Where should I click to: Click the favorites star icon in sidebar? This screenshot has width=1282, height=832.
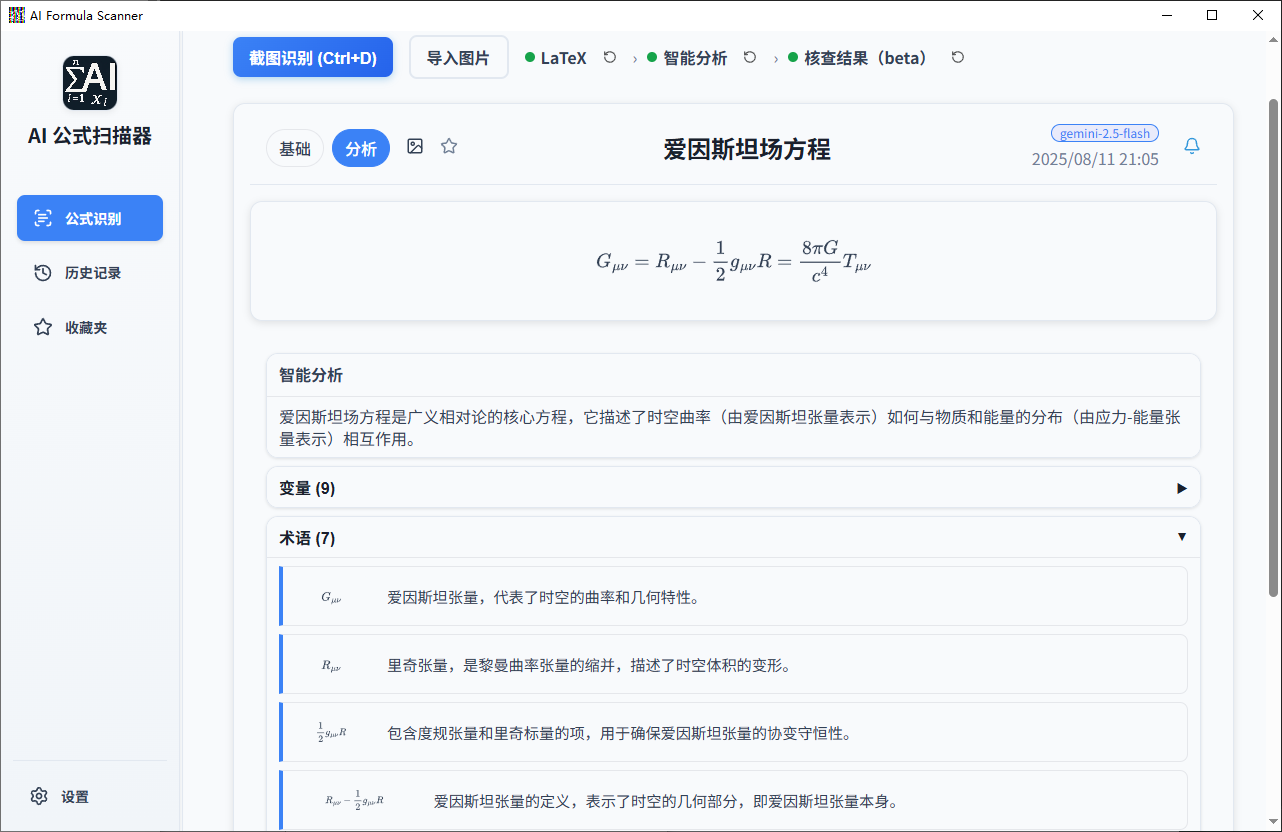pos(43,327)
